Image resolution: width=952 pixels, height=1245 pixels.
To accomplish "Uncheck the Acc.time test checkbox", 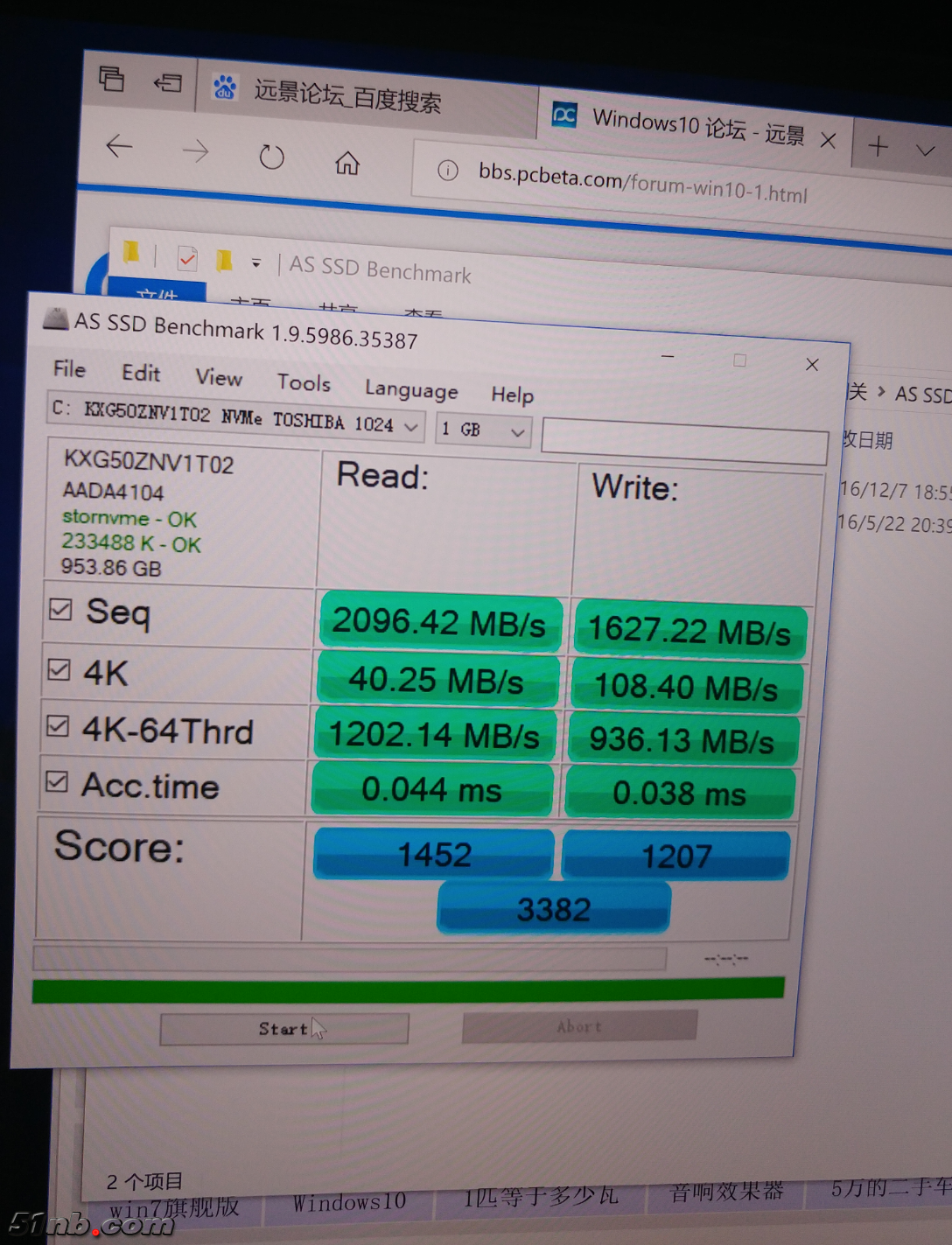I will (x=57, y=780).
